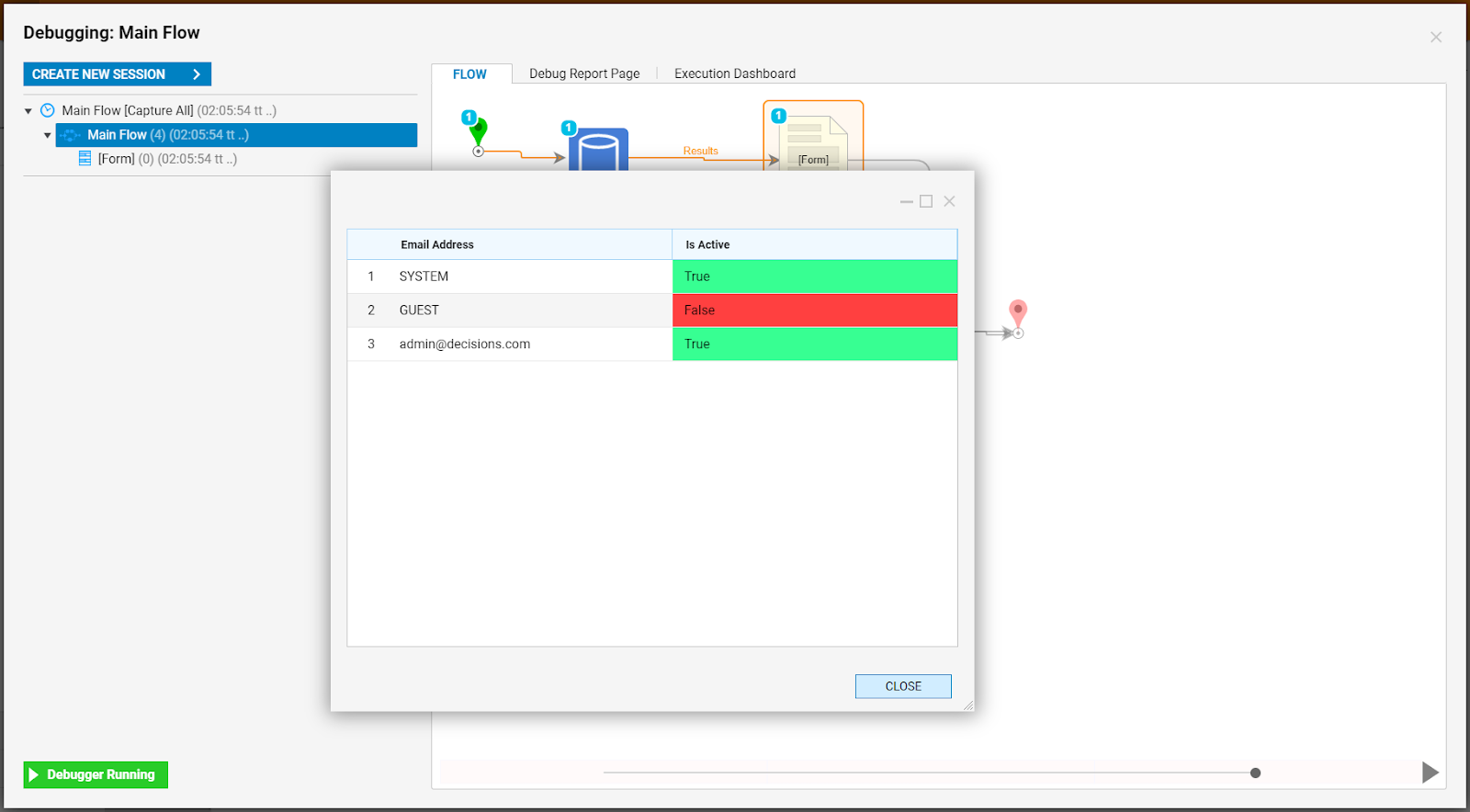The height and width of the screenshot is (812, 1470).
Task: Click the count badge on the database step
Action: coord(569,128)
